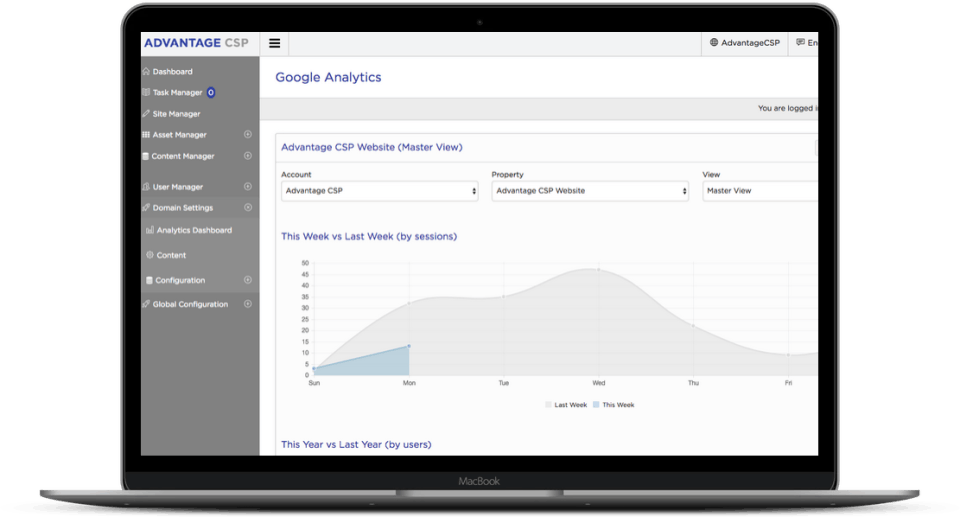Open the Account dropdown
This screenshot has width=960, height=517.
click(x=380, y=191)
